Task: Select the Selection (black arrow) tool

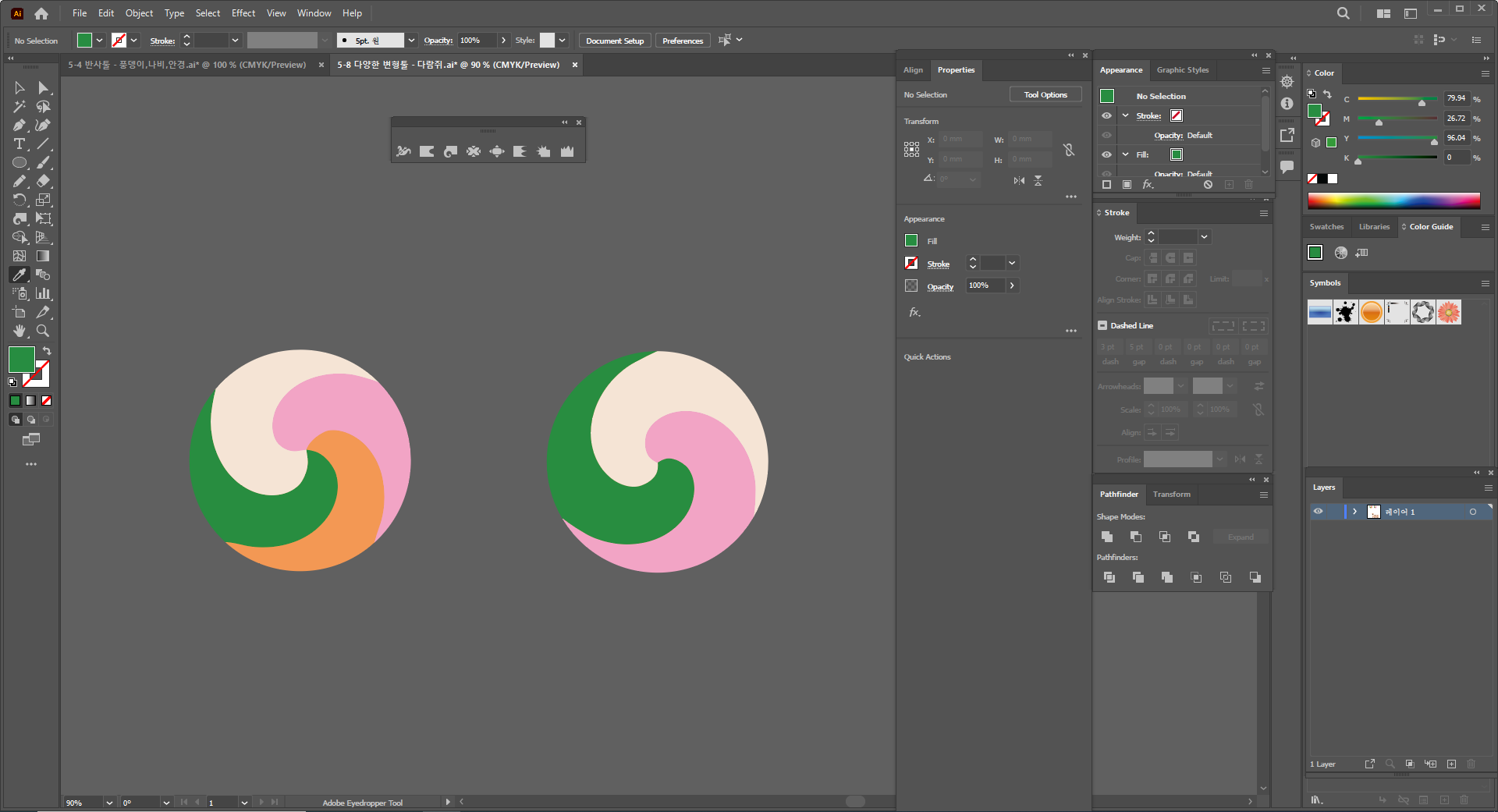Action: [x=20, y=88]
